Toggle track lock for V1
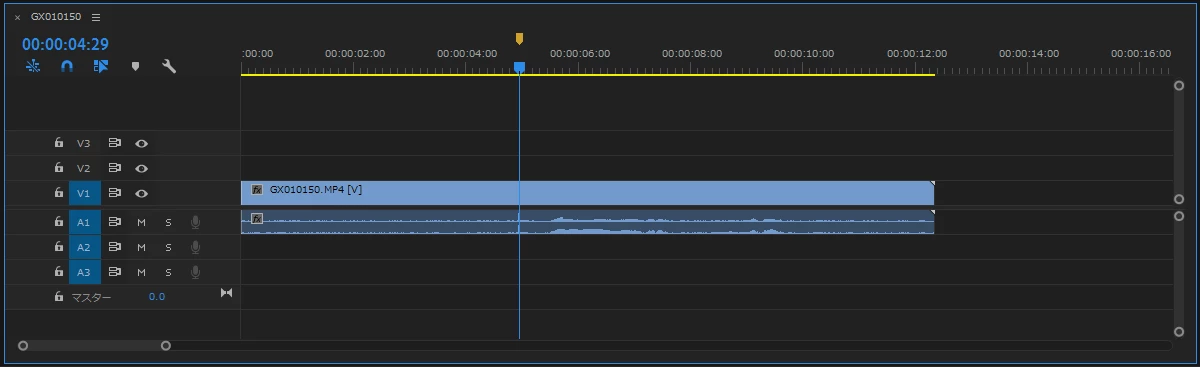 pos(58,193)
